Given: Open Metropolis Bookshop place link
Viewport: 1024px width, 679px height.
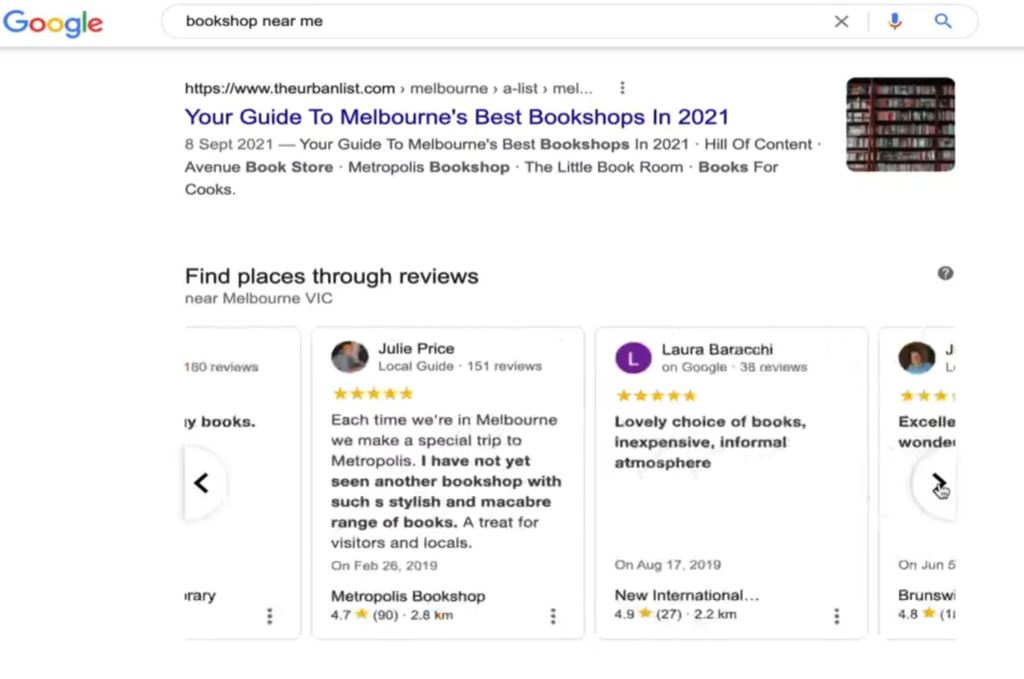Looking at the screenshot, I should pos(408,596).
